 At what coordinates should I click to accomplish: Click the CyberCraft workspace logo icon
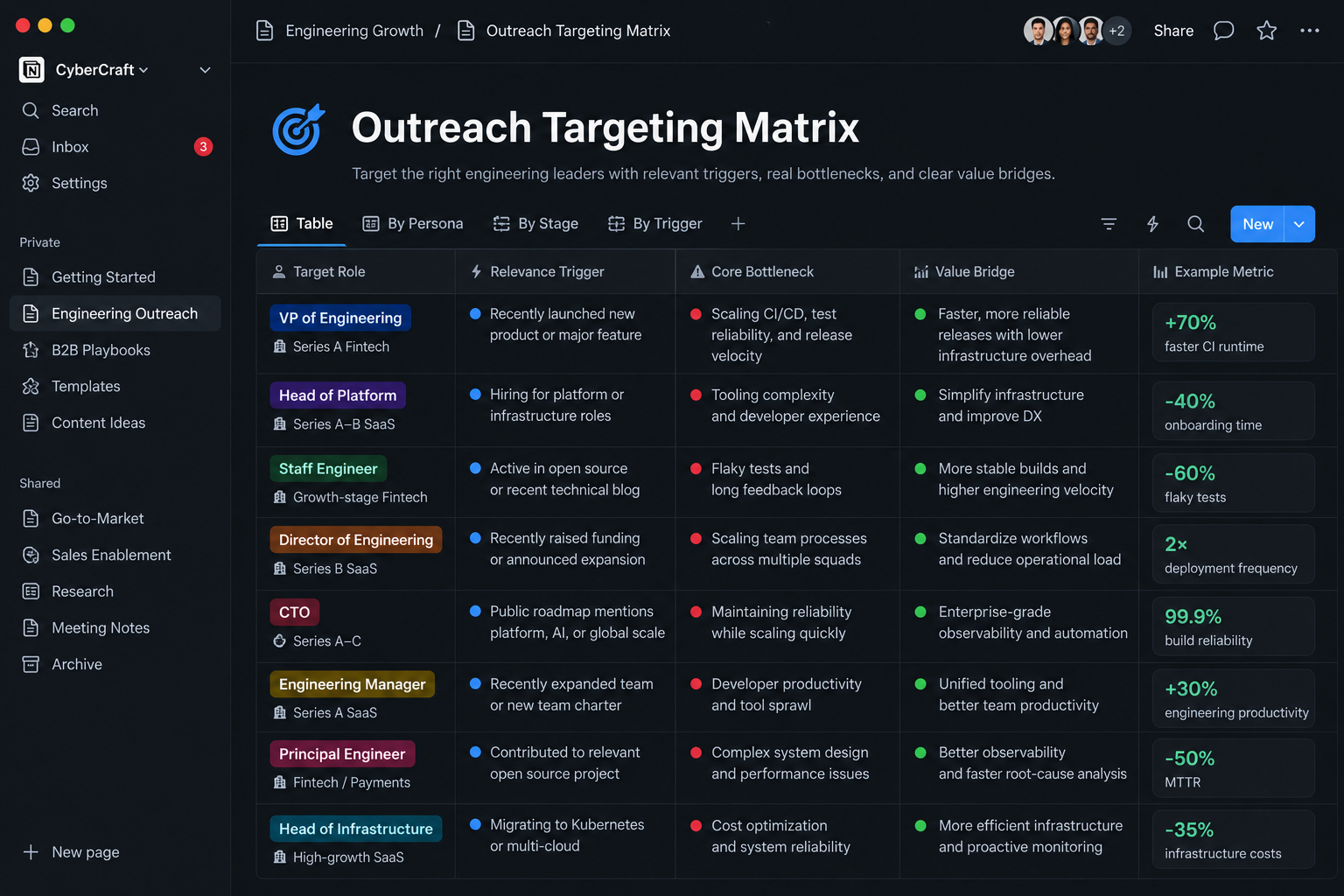point(31,70)
